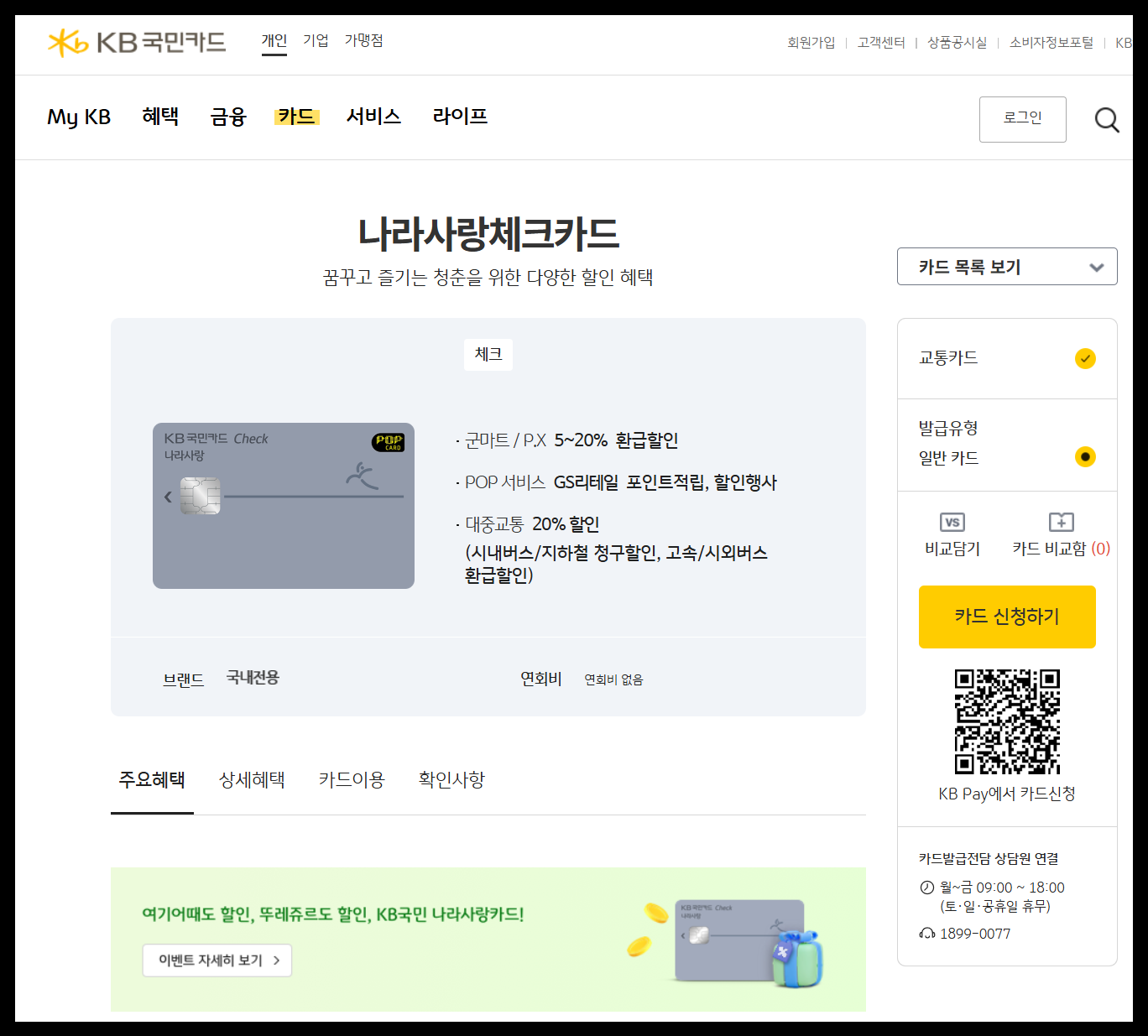Open the 카드 menu

(x=297, y=116)
